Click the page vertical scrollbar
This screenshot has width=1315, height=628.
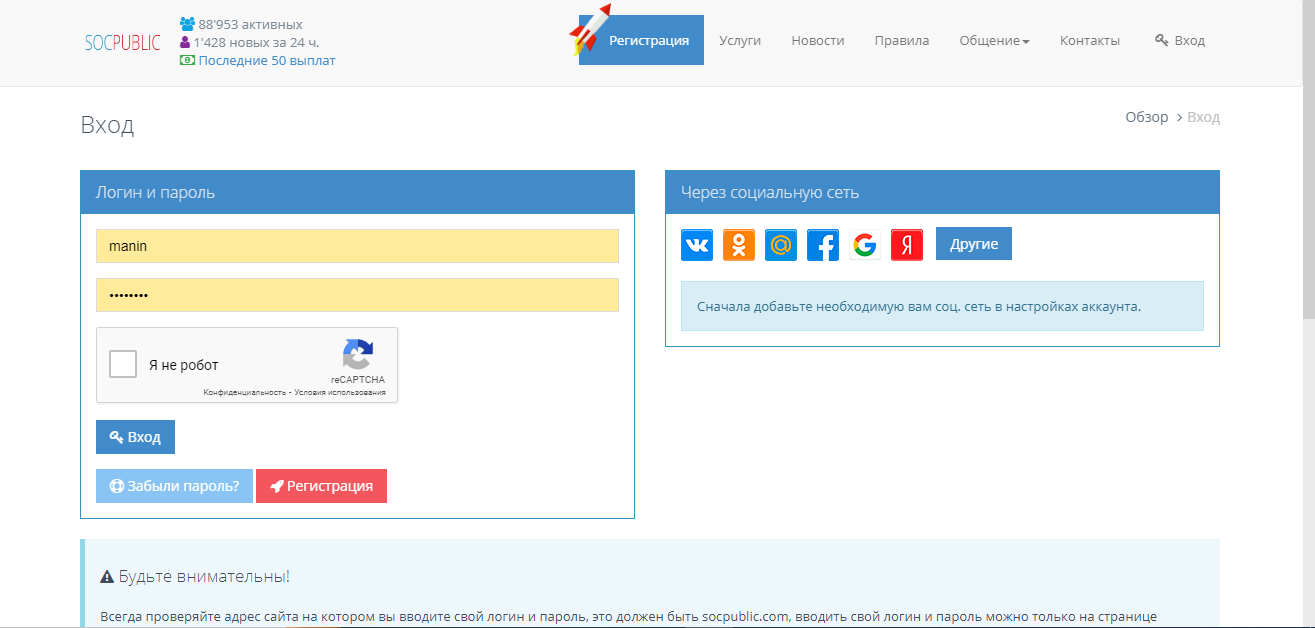1308,158
